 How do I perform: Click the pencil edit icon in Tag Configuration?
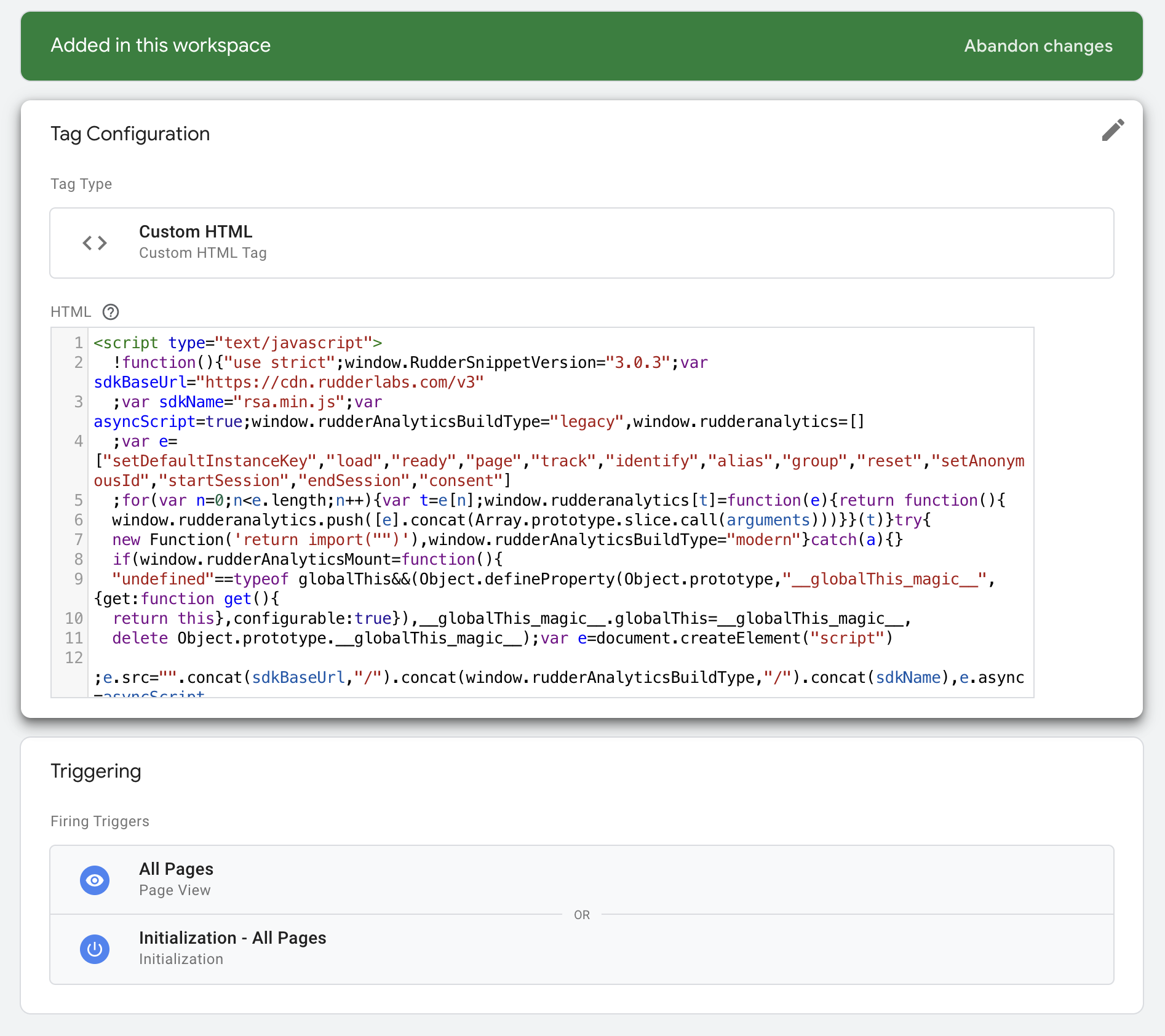(1113, 130)
